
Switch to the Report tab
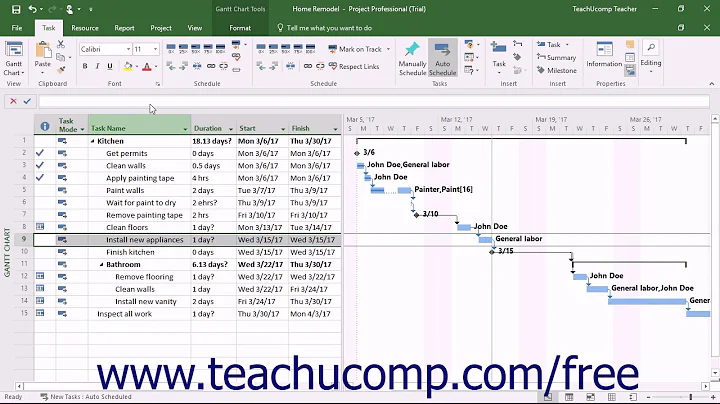[124, 28]
